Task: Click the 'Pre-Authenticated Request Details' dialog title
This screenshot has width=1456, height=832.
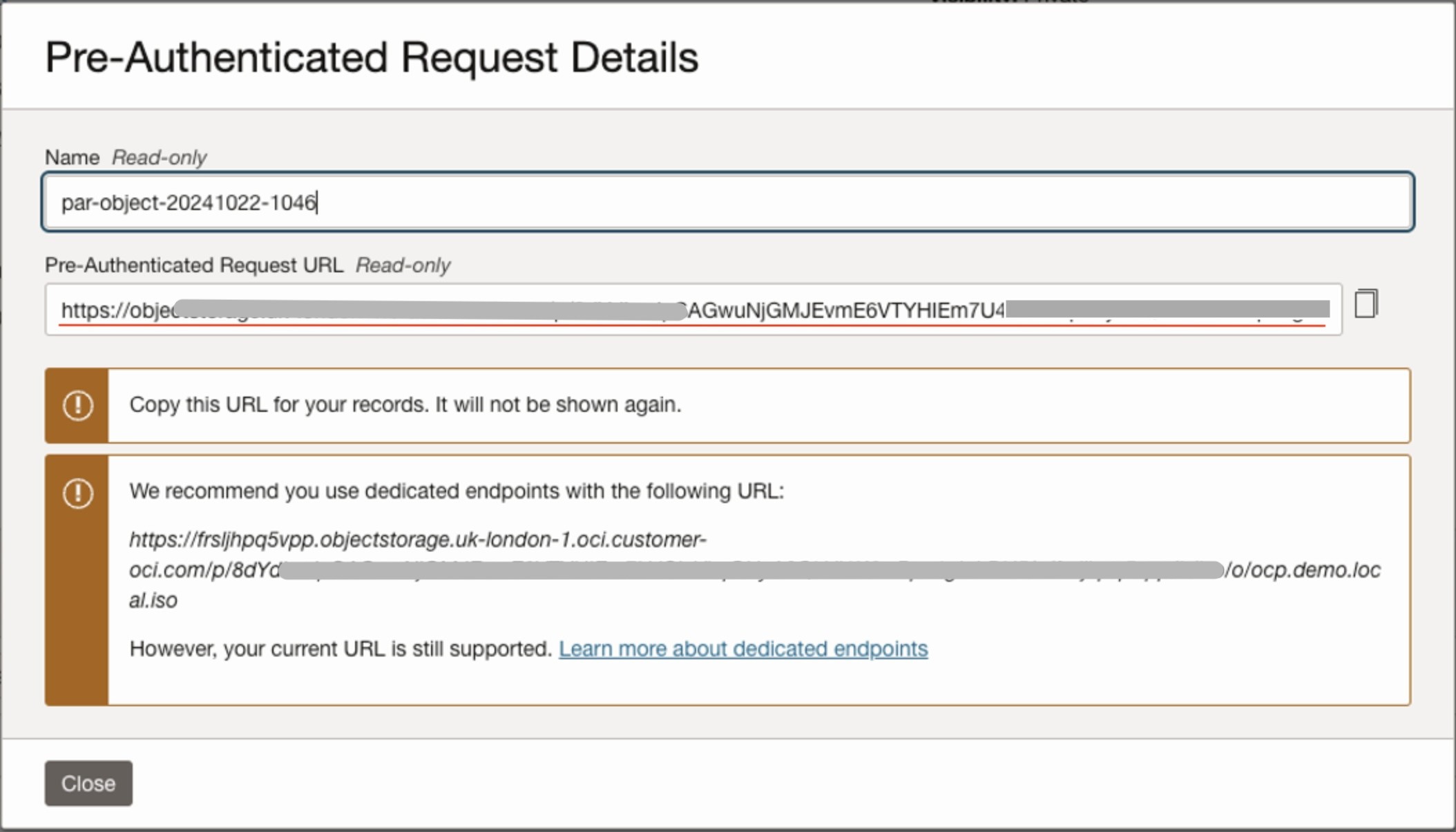Action: pyautogui.click(x=372, y=57)
